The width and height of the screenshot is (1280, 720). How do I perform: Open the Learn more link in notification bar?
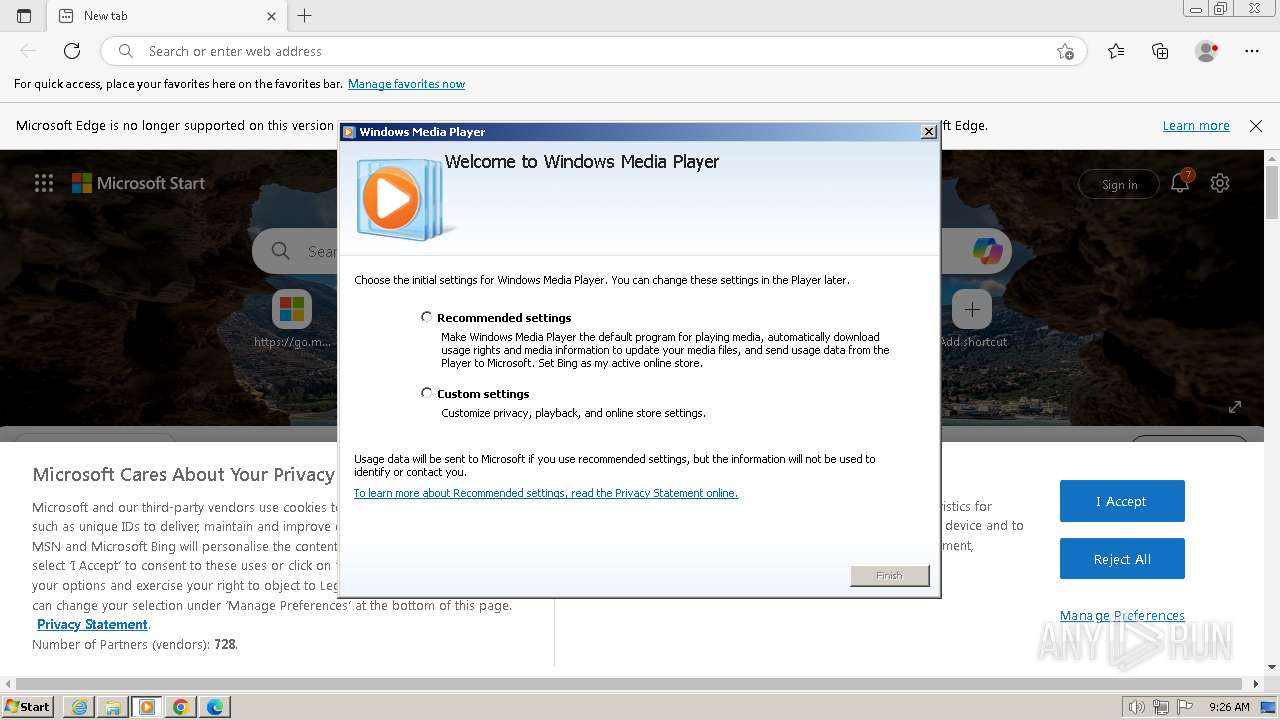pyautogui.click(x=1196, y=125)
